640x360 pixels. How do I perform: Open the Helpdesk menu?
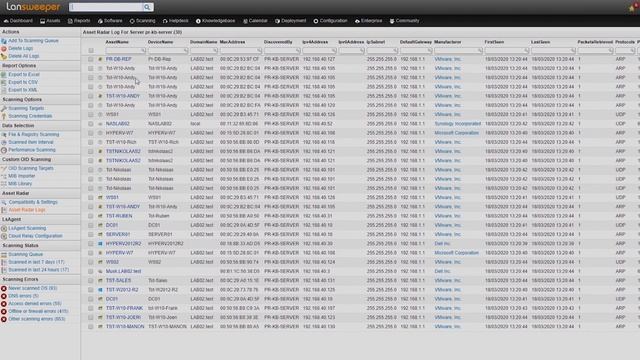[x=176, y=21]
